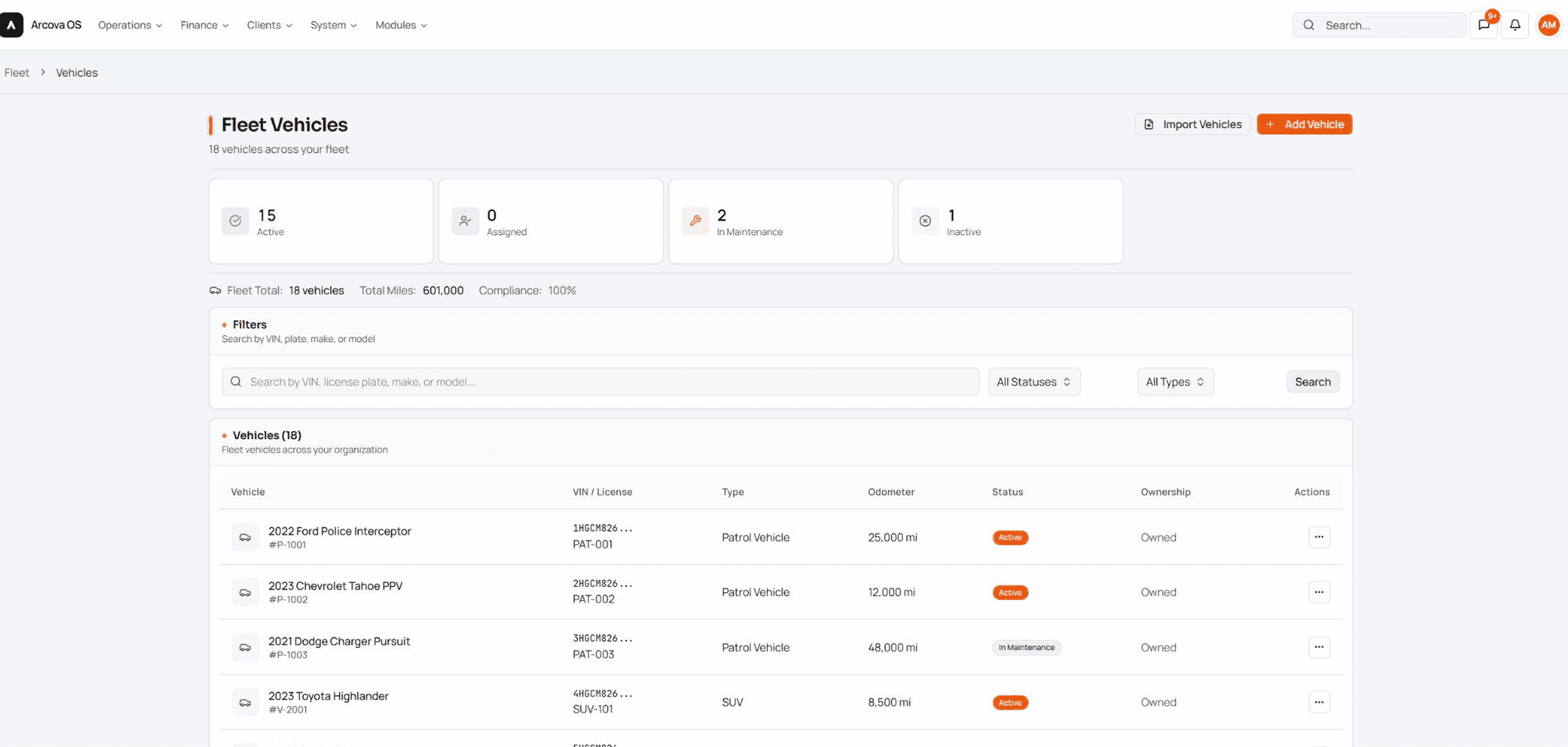The width and height of the screenshot is (1568, 747).
Task: Click the Odometer column header
Action: click(891, 492)
